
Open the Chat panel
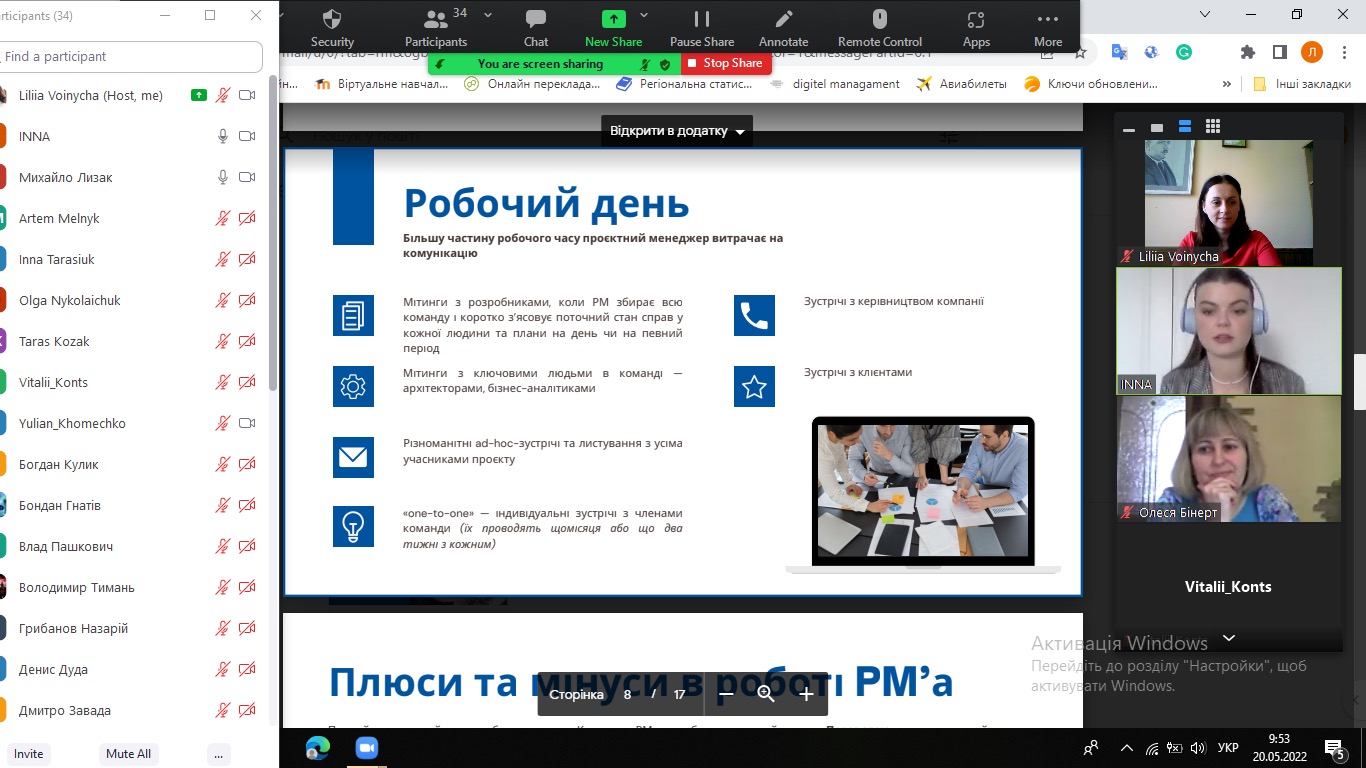(x=536, y=27)
